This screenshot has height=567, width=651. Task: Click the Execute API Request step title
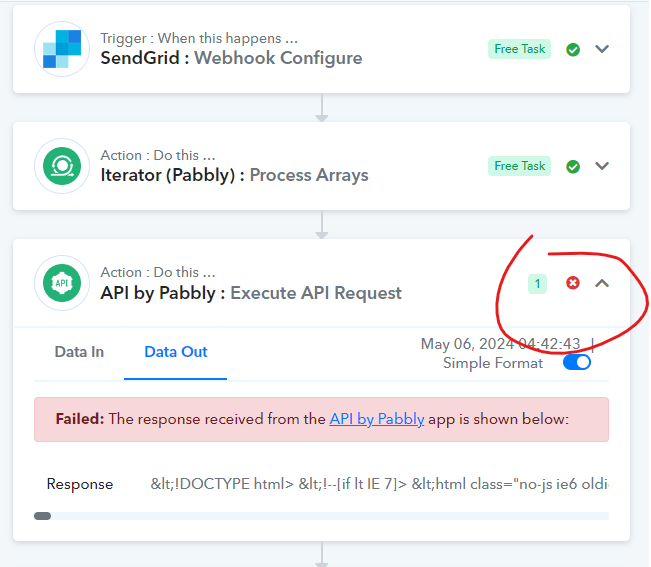316,293
